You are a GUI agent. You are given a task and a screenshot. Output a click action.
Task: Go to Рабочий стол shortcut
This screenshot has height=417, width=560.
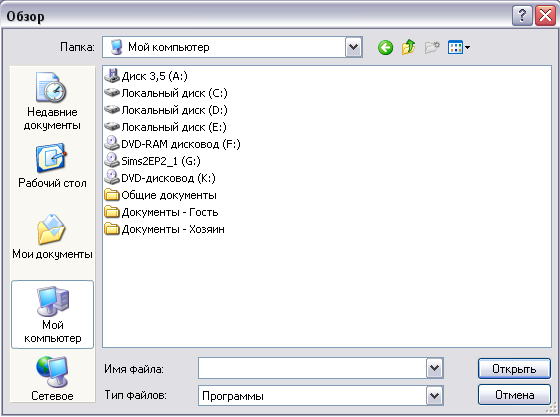pyautogui.click(x=52, y=166)
